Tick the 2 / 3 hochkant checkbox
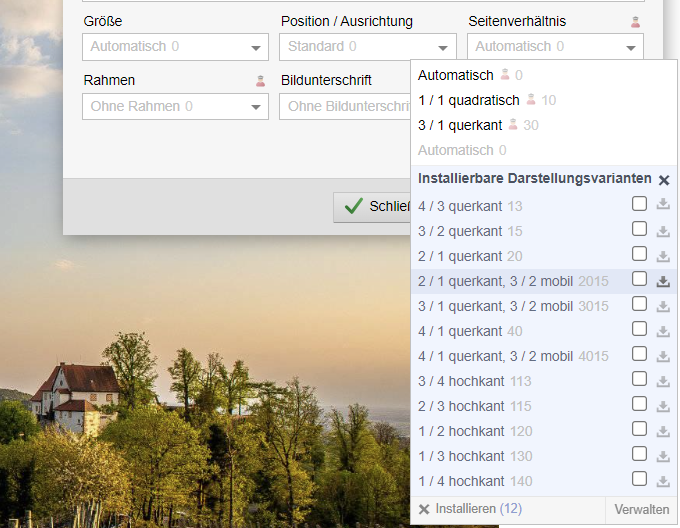This screenshot has width=680, height=528. [639, 404]
